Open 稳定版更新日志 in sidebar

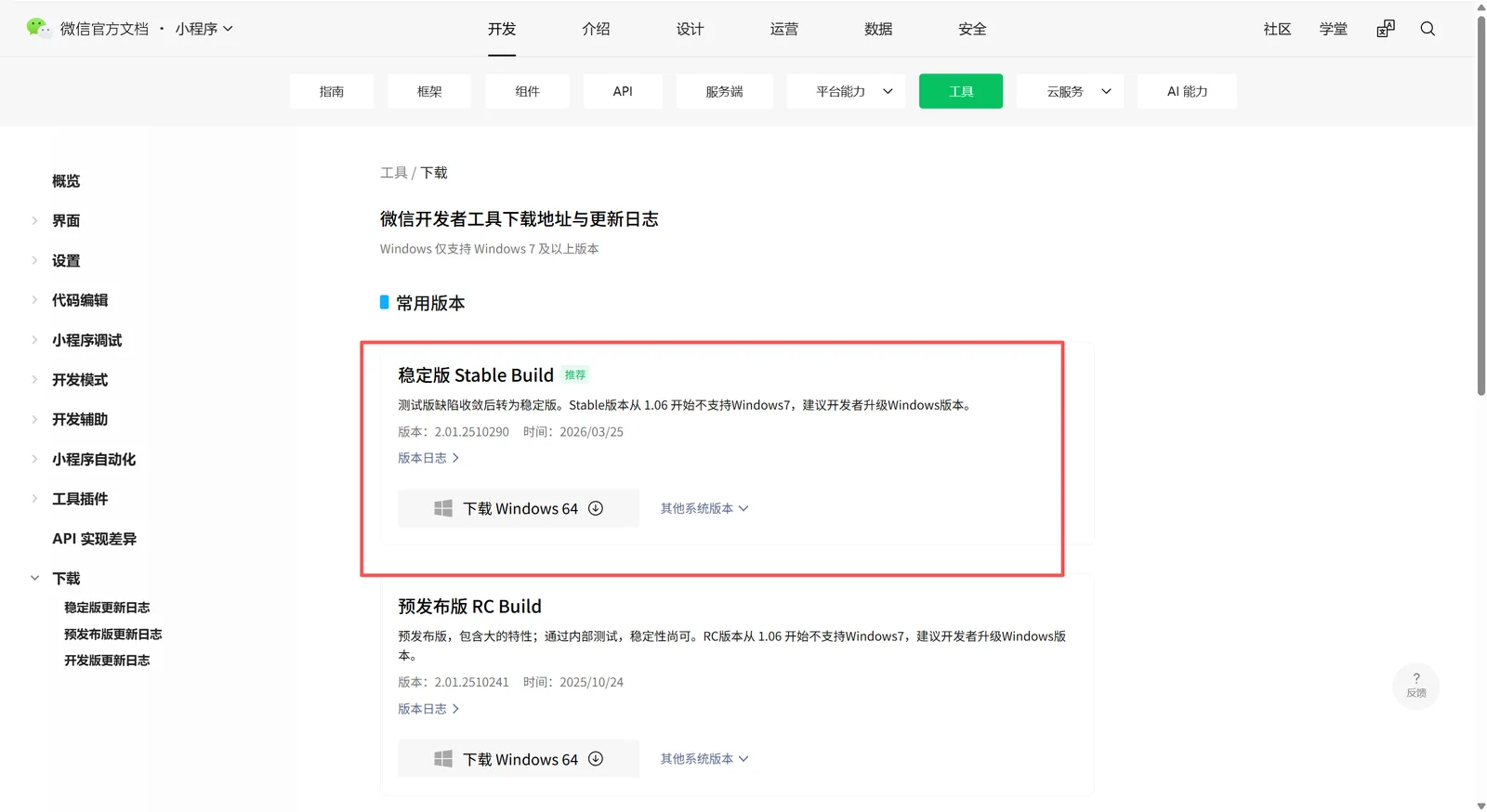pos(107,608)
